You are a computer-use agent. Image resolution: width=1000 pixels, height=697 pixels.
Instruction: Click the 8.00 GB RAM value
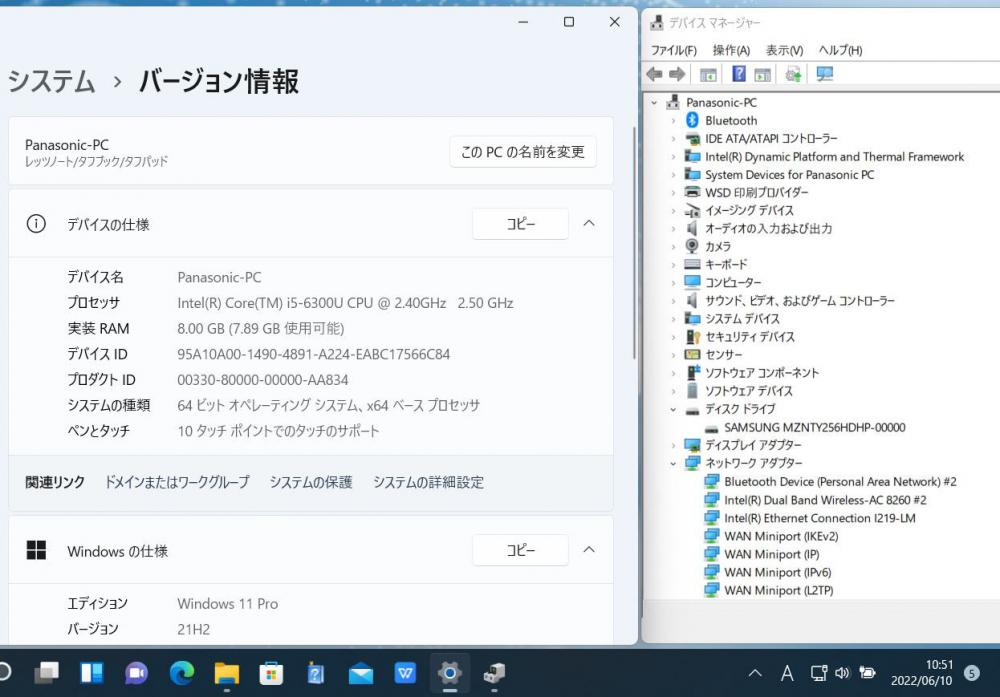click(261, 328)
